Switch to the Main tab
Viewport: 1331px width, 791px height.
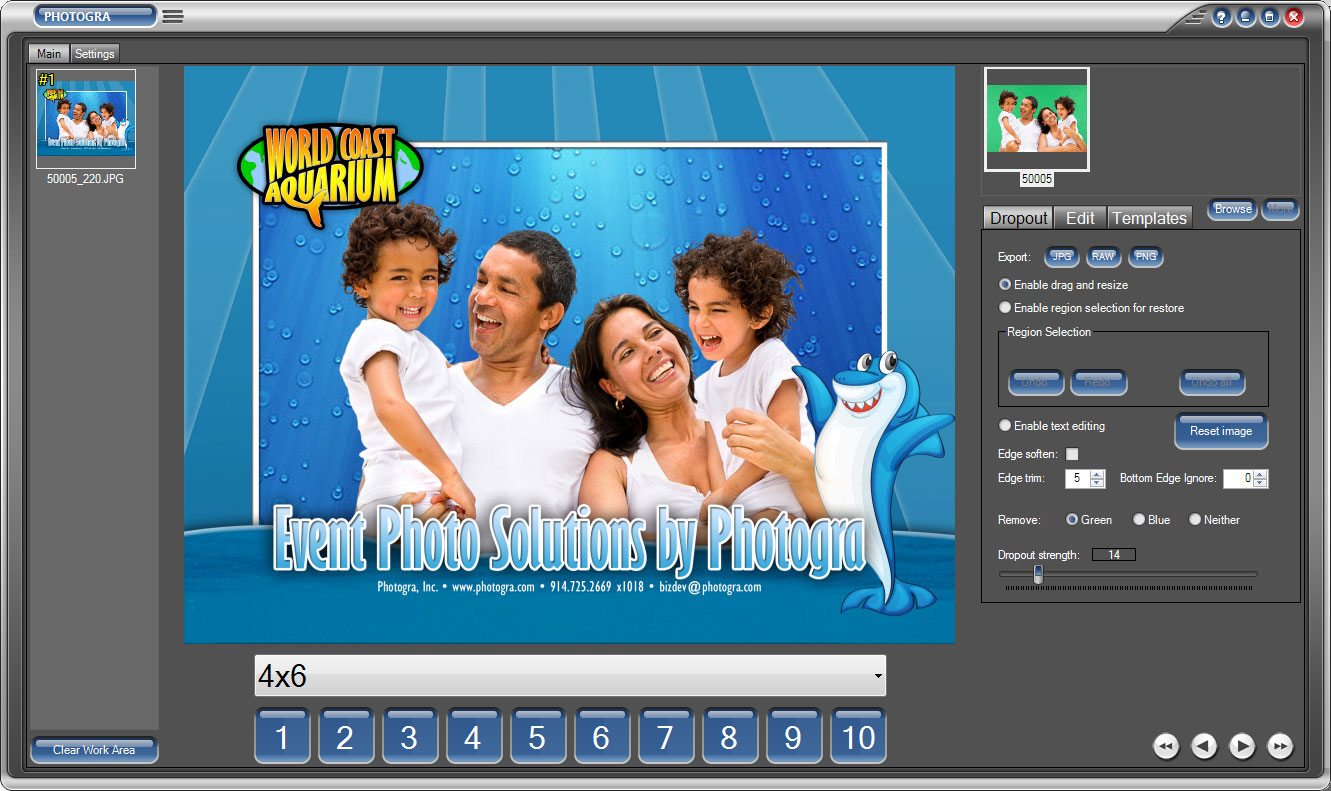49,53
